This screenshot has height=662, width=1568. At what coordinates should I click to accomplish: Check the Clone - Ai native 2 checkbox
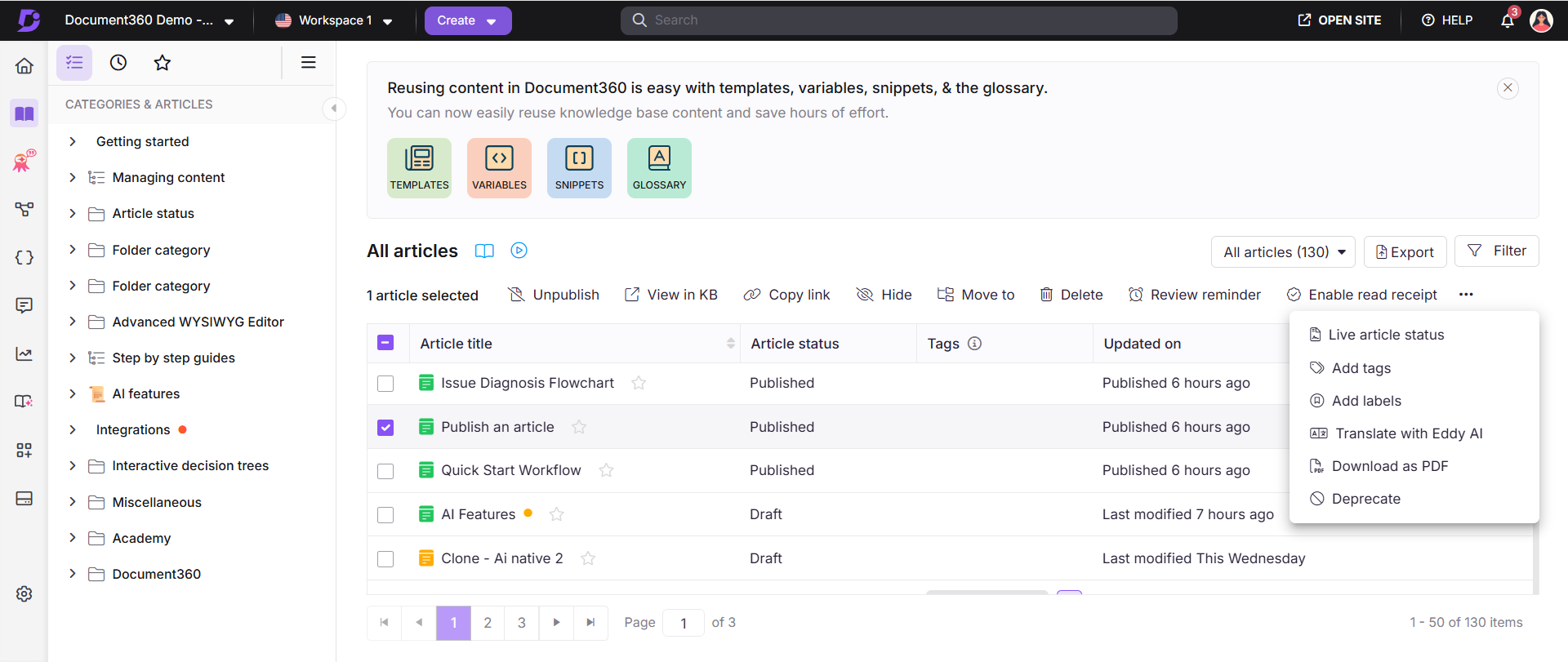click(x=385, y=559)
